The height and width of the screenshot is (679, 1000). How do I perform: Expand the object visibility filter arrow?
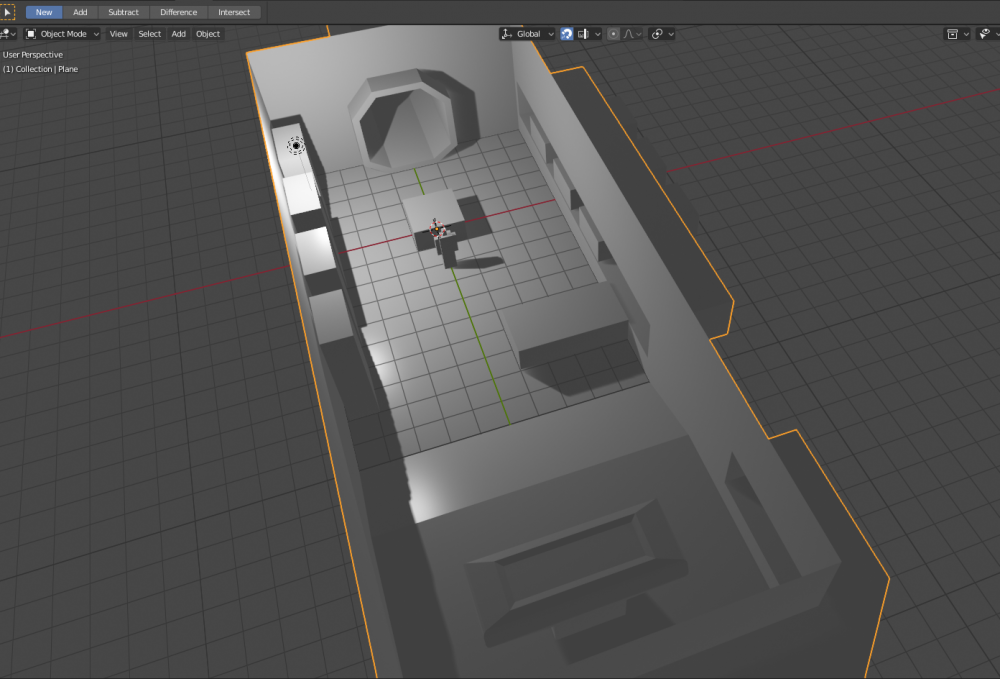(x=967, y=34)
